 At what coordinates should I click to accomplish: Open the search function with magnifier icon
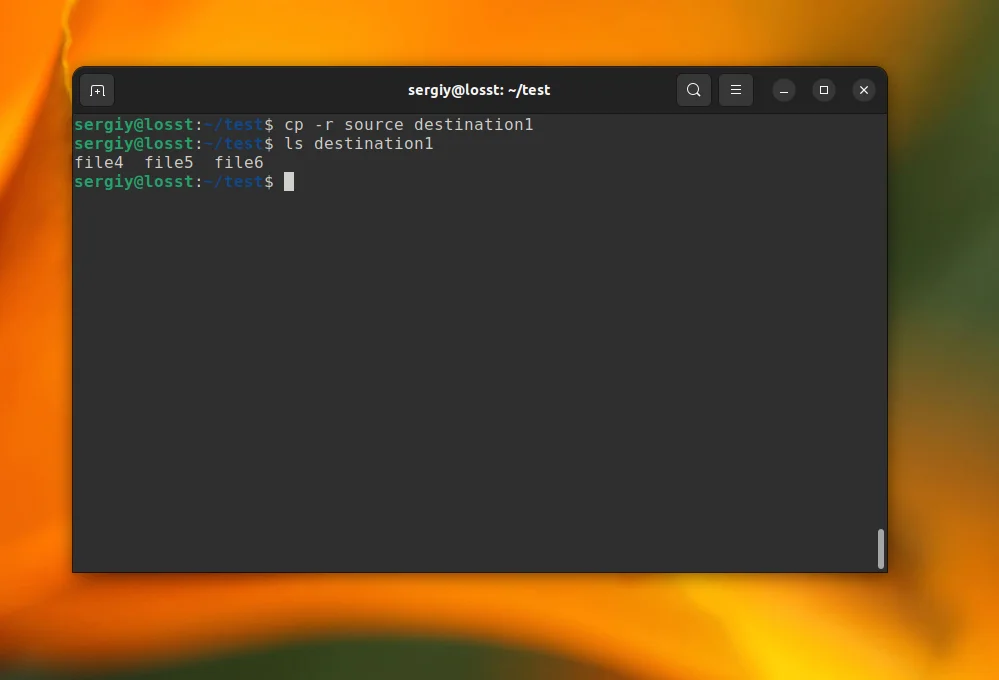(x=694, y=90)
